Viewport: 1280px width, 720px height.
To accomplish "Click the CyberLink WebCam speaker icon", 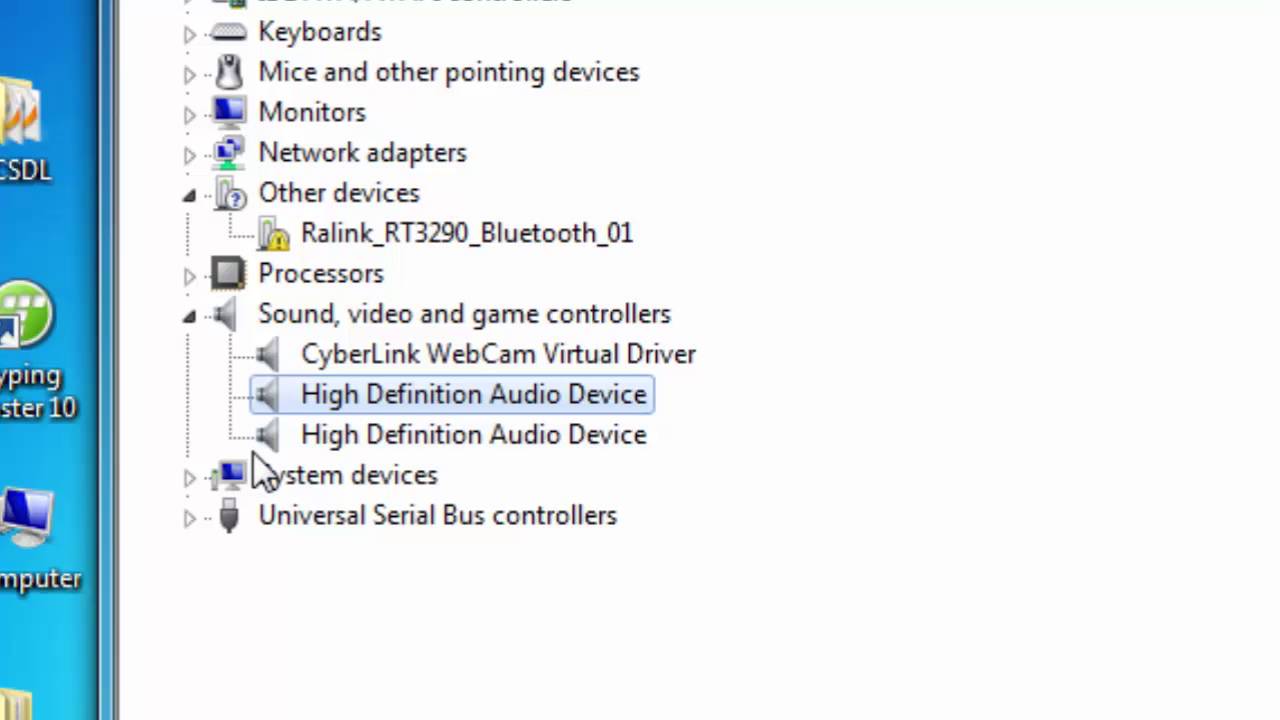I will click(x=268, y=354).
